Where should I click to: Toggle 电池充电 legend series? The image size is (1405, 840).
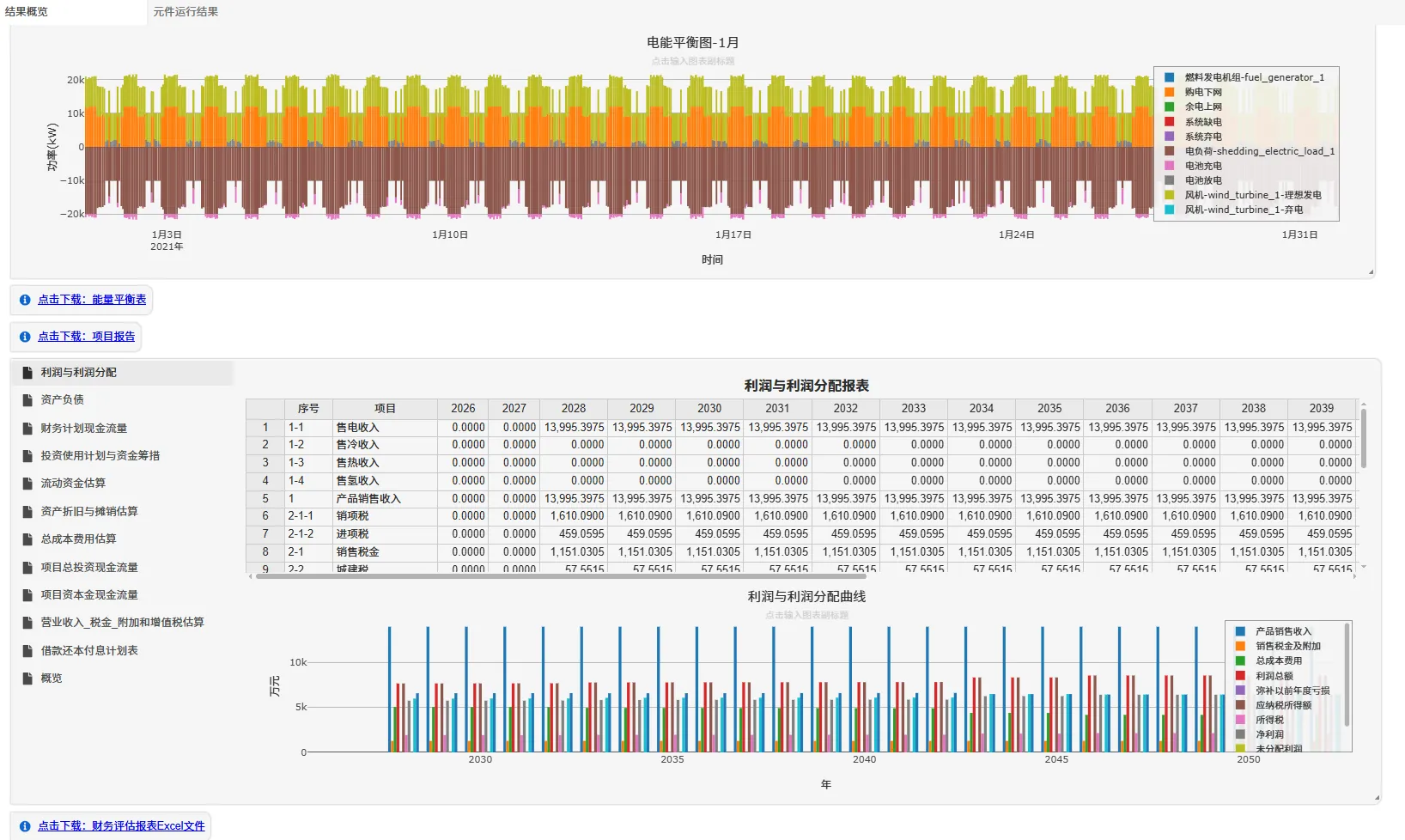[1193, 166]
